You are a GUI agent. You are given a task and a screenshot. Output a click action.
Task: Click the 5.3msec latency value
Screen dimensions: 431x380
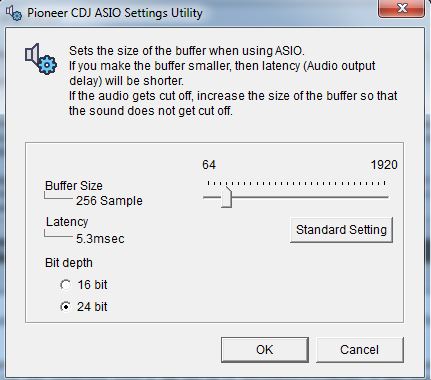100,239
